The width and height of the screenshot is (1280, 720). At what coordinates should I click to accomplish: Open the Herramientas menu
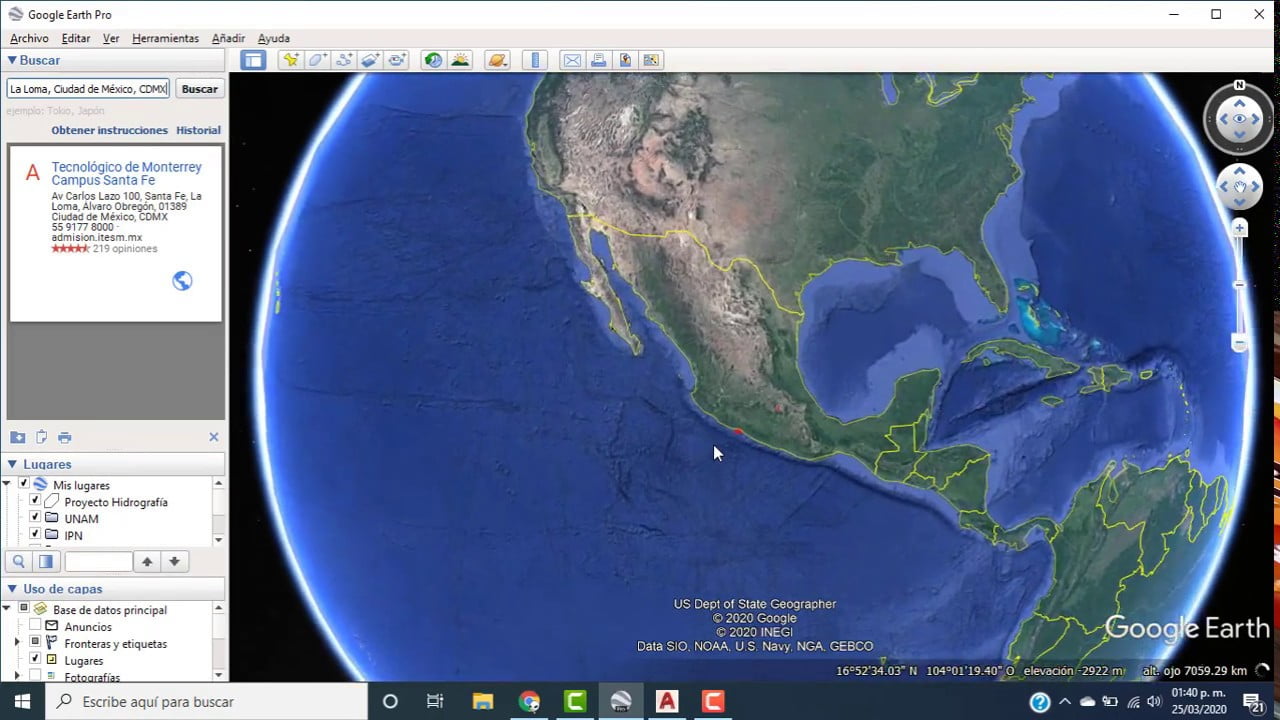[165, 38]
